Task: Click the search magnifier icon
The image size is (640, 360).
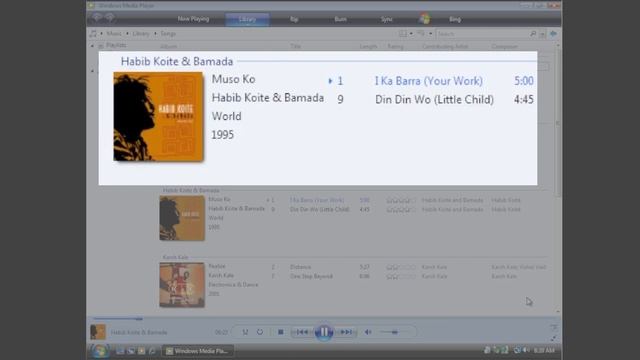Action: coord(533,34)
